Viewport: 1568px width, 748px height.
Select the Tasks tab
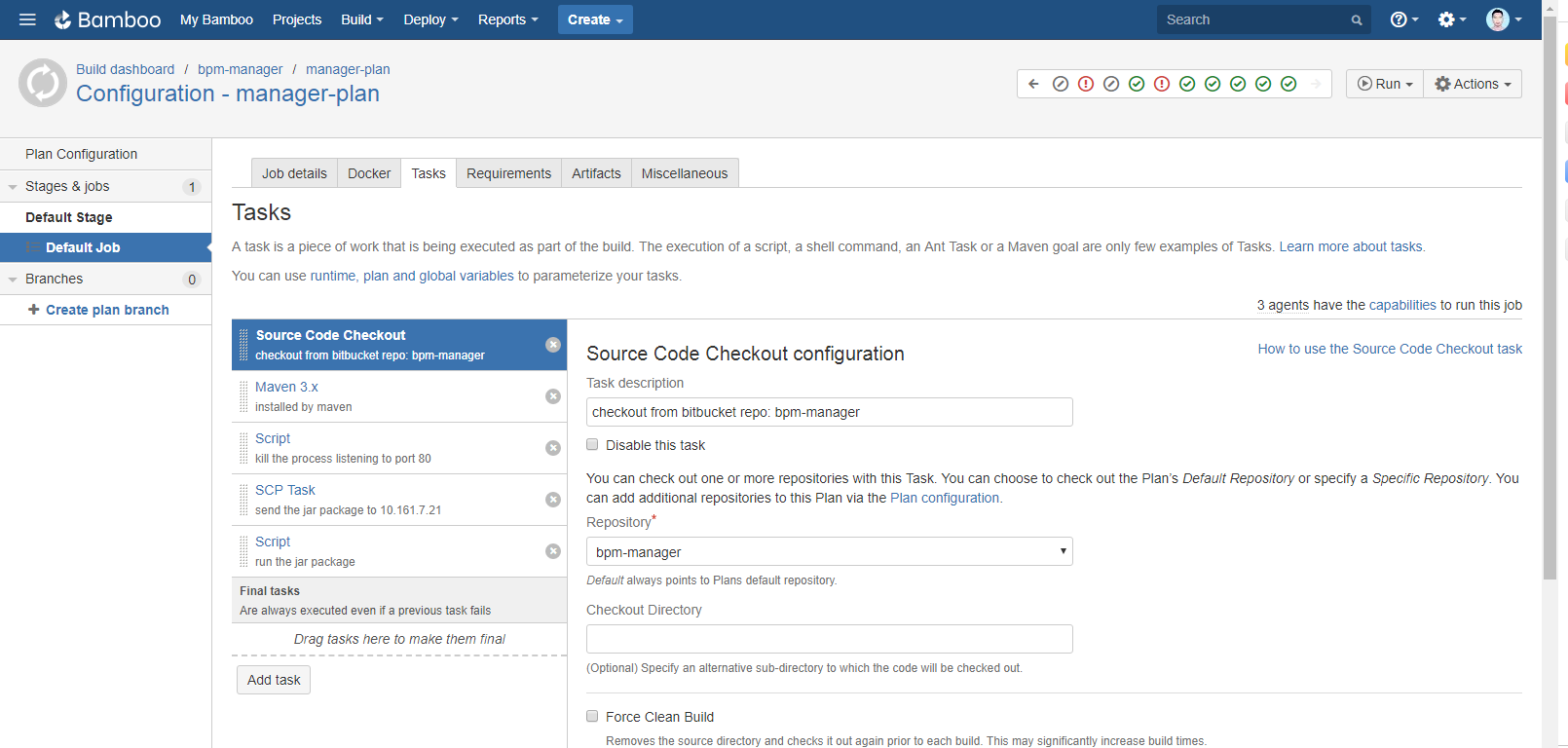point(429,173)
